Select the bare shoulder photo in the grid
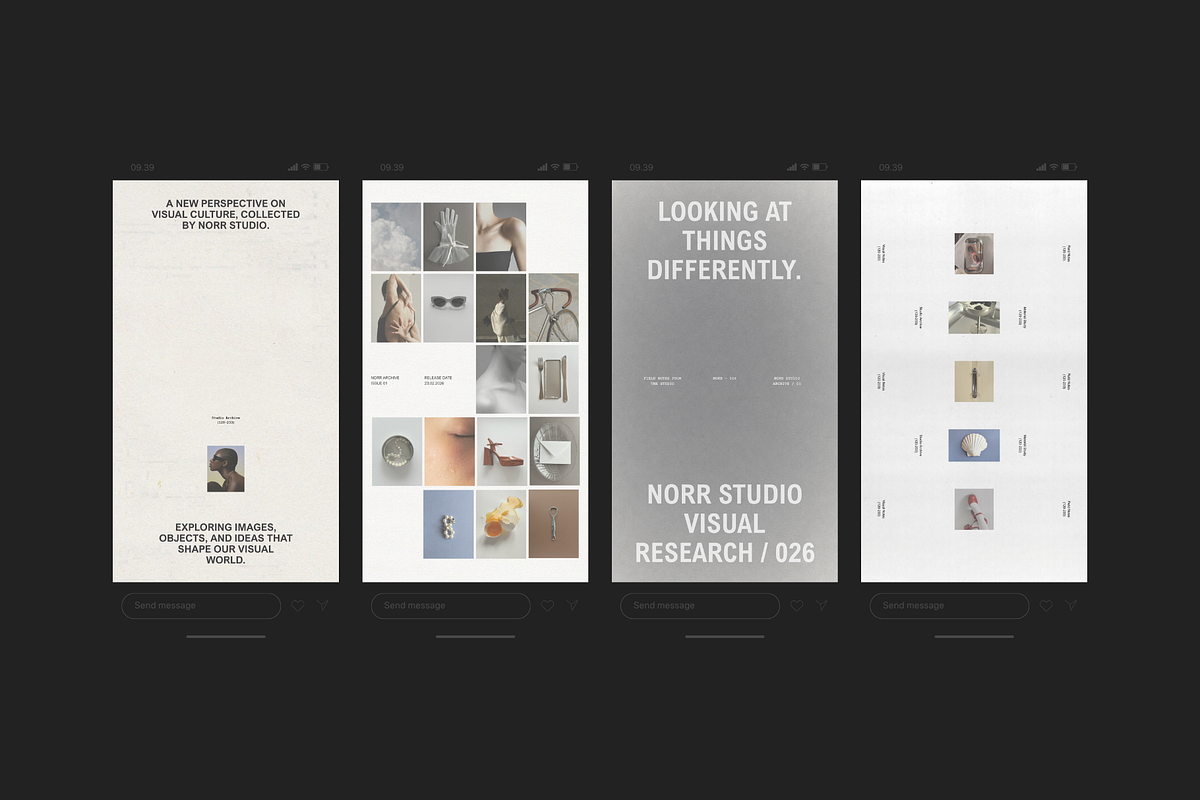 (x=501, y=236)
